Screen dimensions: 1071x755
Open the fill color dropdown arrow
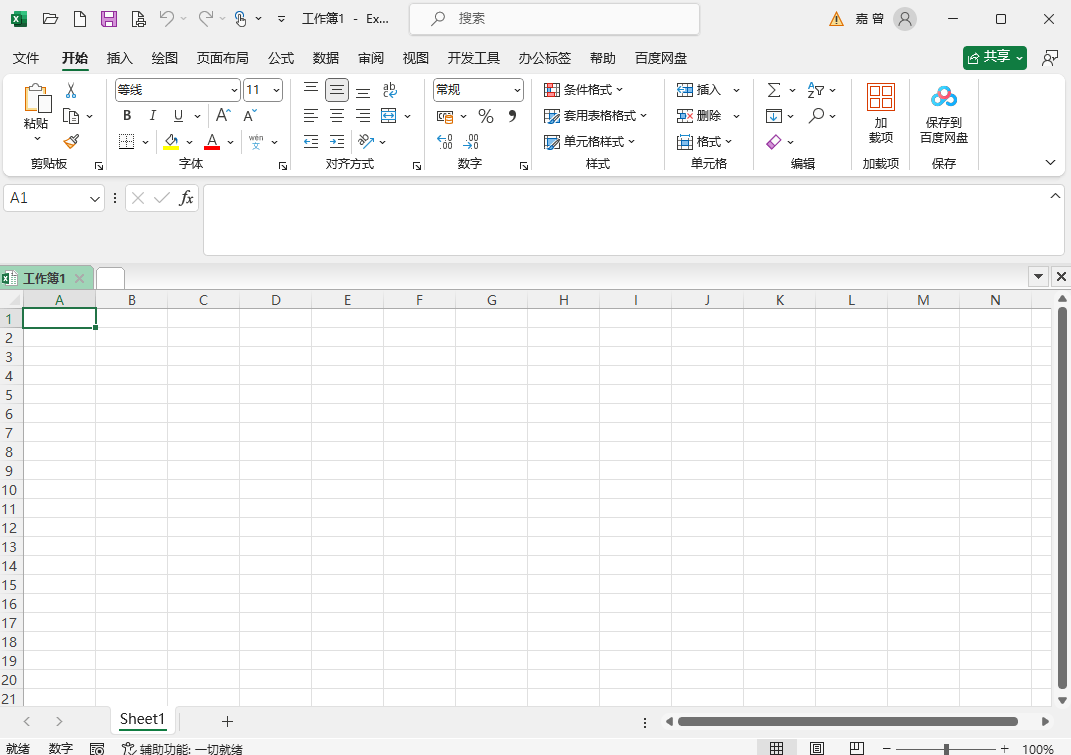[x=191, y=141]
